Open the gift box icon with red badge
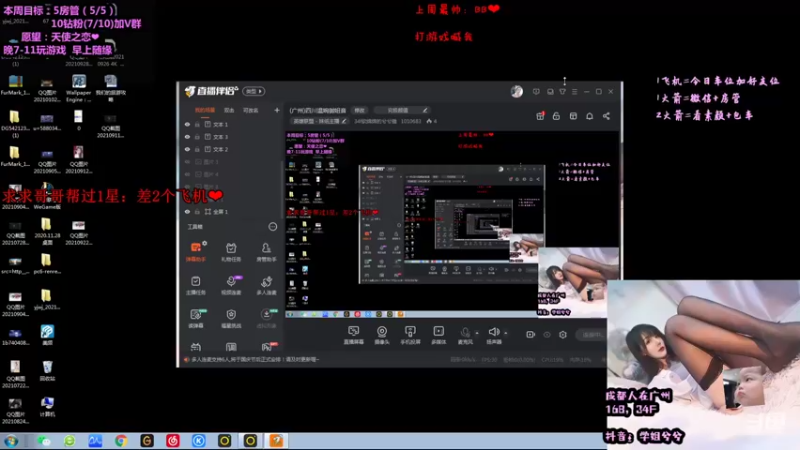The width and height of the screenshot is (800, 450). click(540, 116)
